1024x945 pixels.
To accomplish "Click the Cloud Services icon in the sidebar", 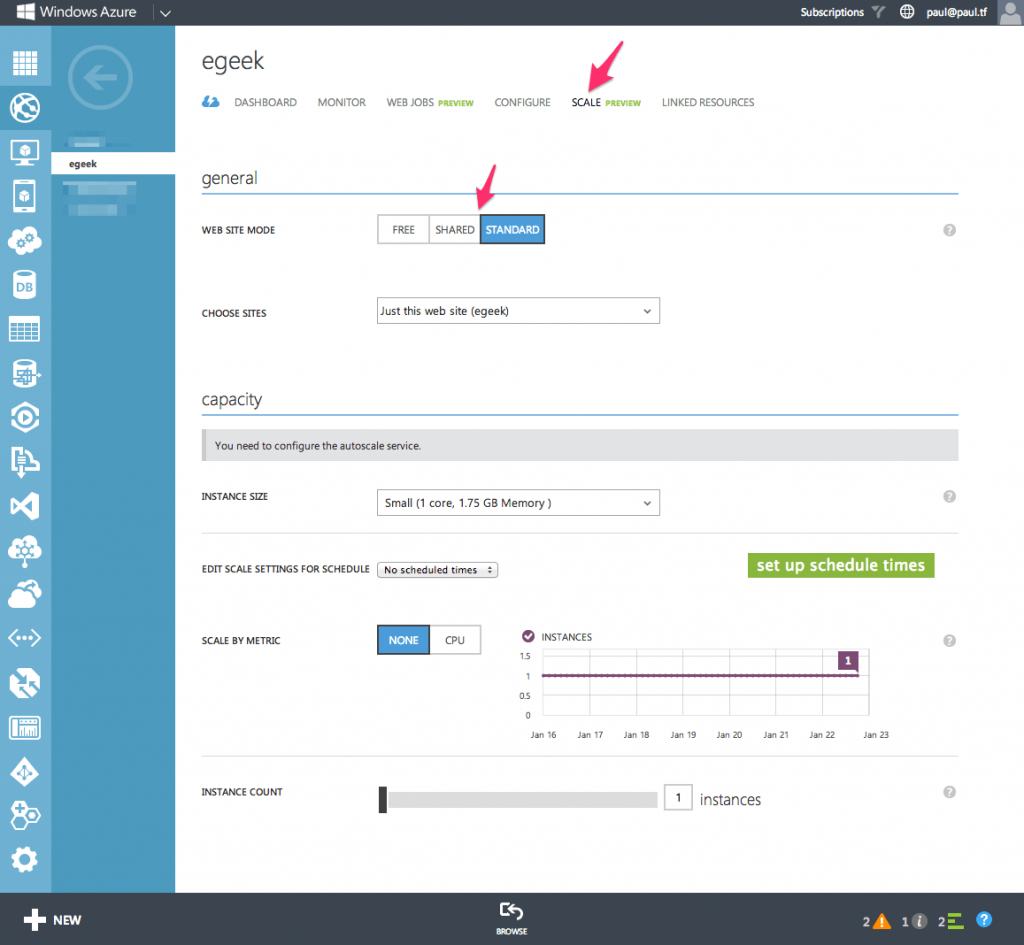I will [25, 241].
